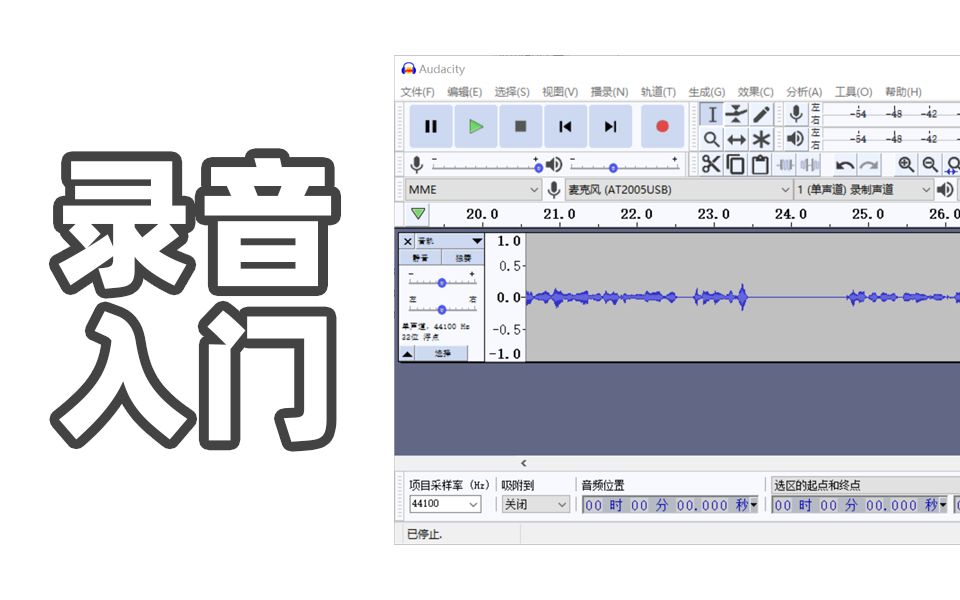Click the Cut (scissors) icon
The width and height of the screenshot is (960, 600).
(710, 164)
